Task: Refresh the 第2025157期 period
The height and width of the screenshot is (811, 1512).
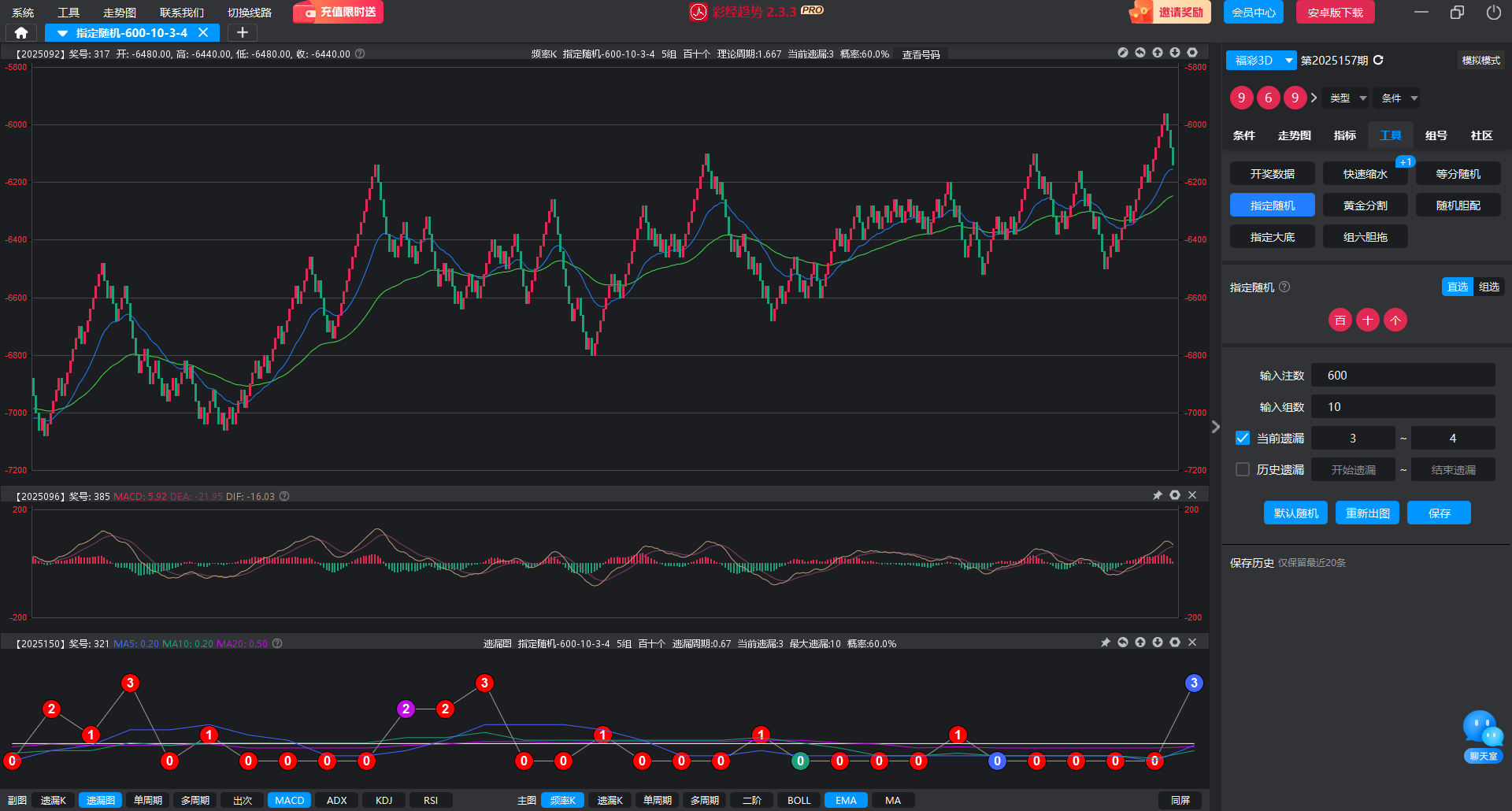Action: click(x=1378, y=60)
